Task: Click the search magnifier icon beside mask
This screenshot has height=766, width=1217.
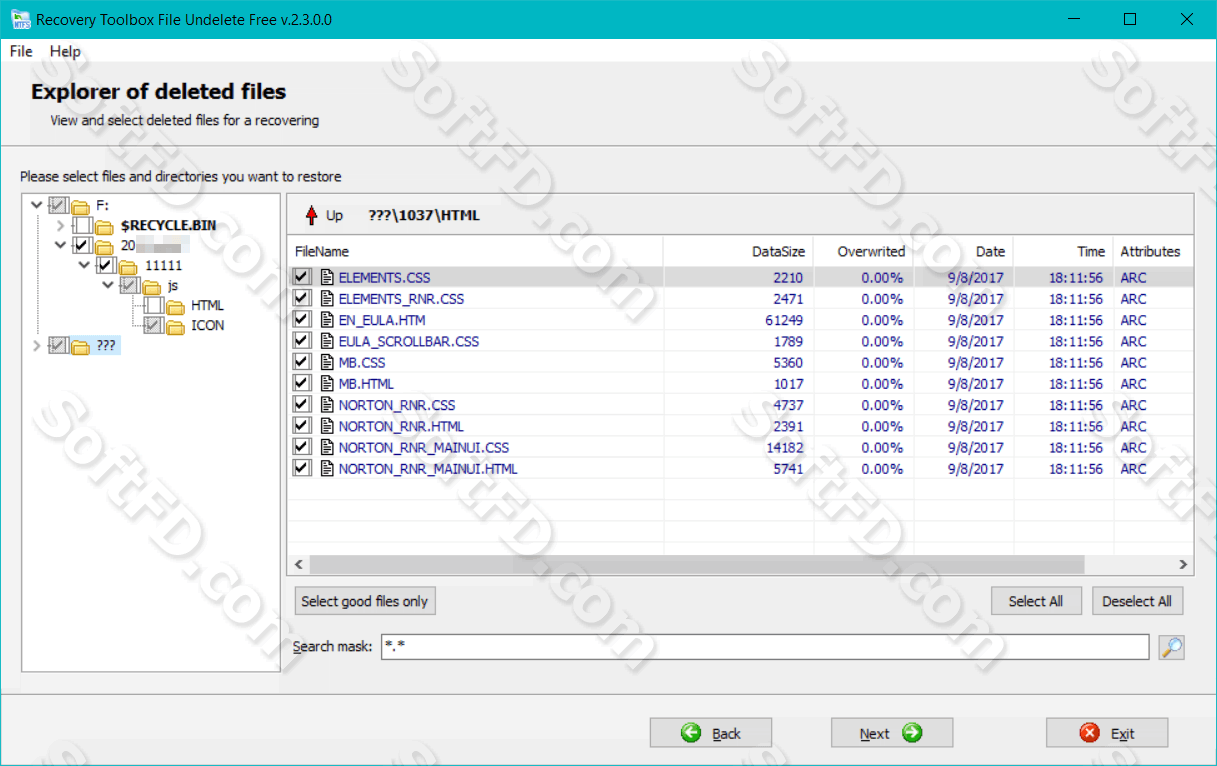Action: tap(1171, 647)
